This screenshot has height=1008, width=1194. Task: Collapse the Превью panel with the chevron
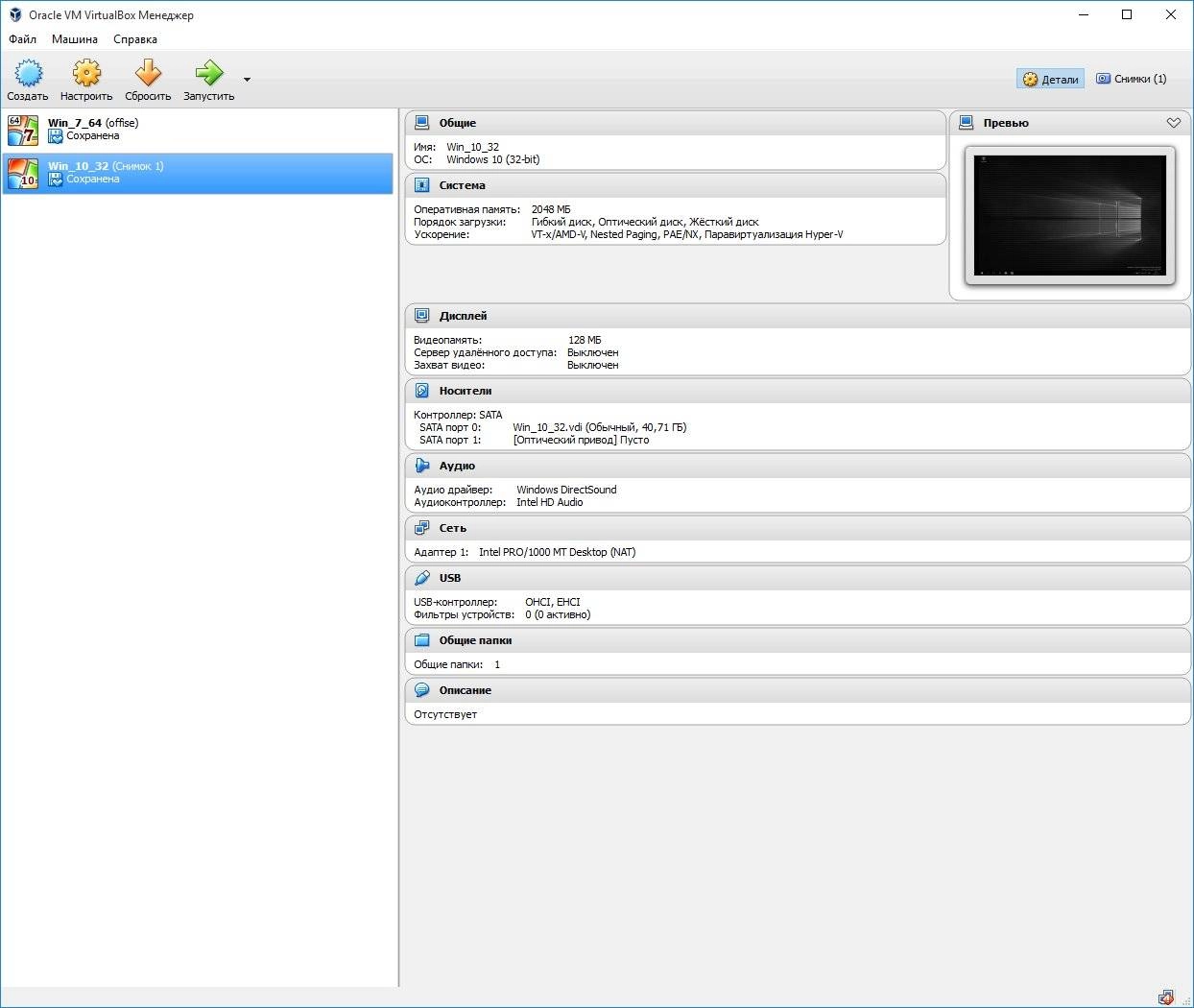(1173, 123)
